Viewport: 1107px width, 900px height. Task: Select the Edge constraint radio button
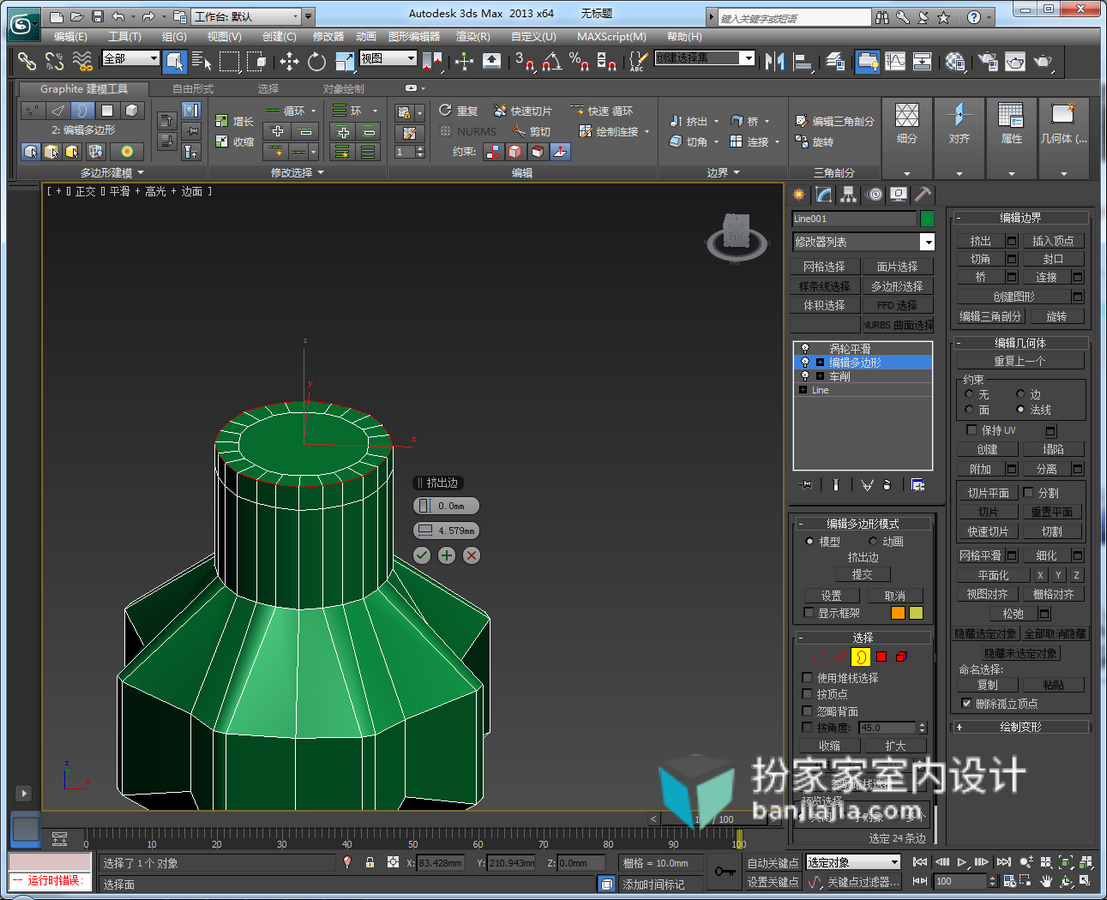pyautogui.click(x=1020, y=394)
